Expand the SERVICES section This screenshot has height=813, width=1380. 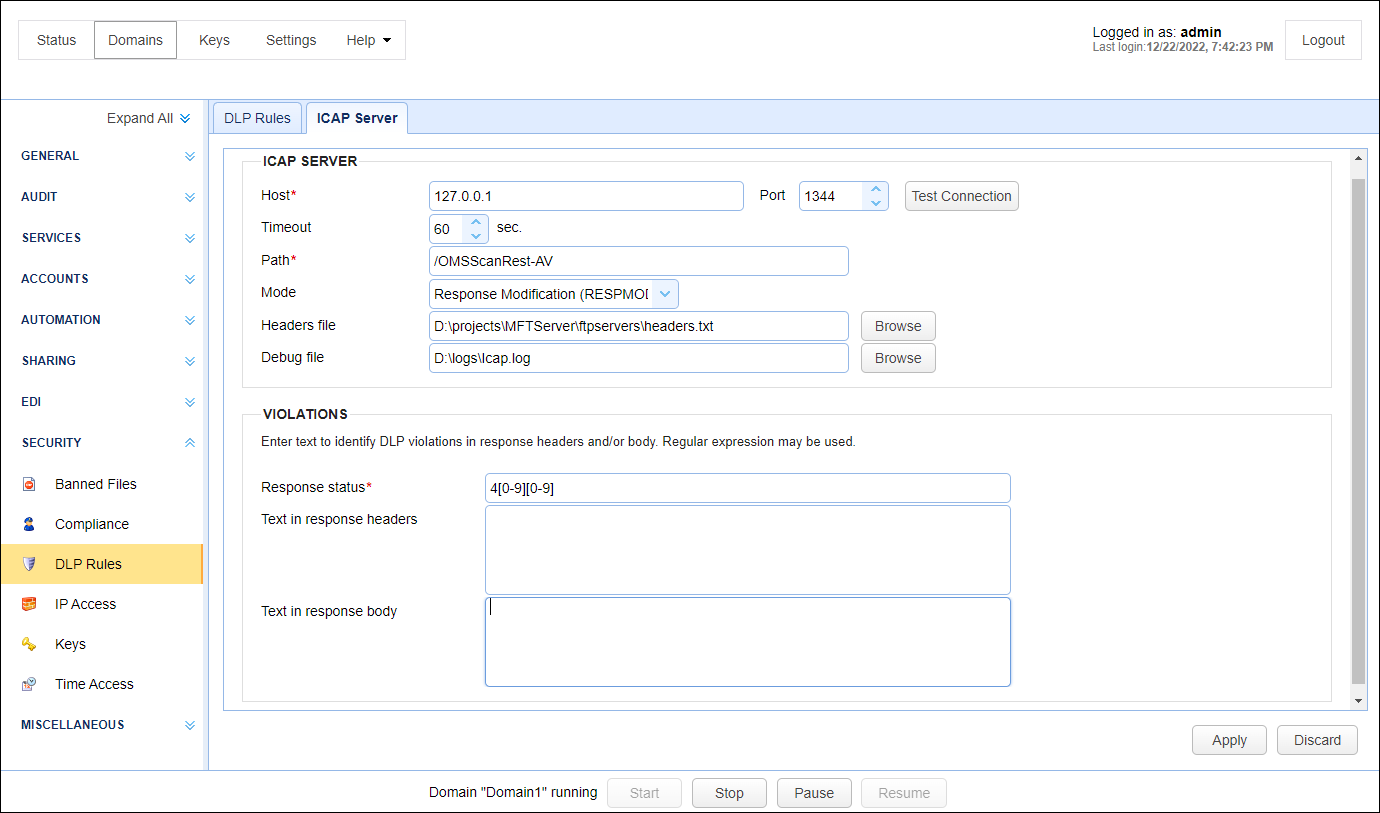pos(190,238)
